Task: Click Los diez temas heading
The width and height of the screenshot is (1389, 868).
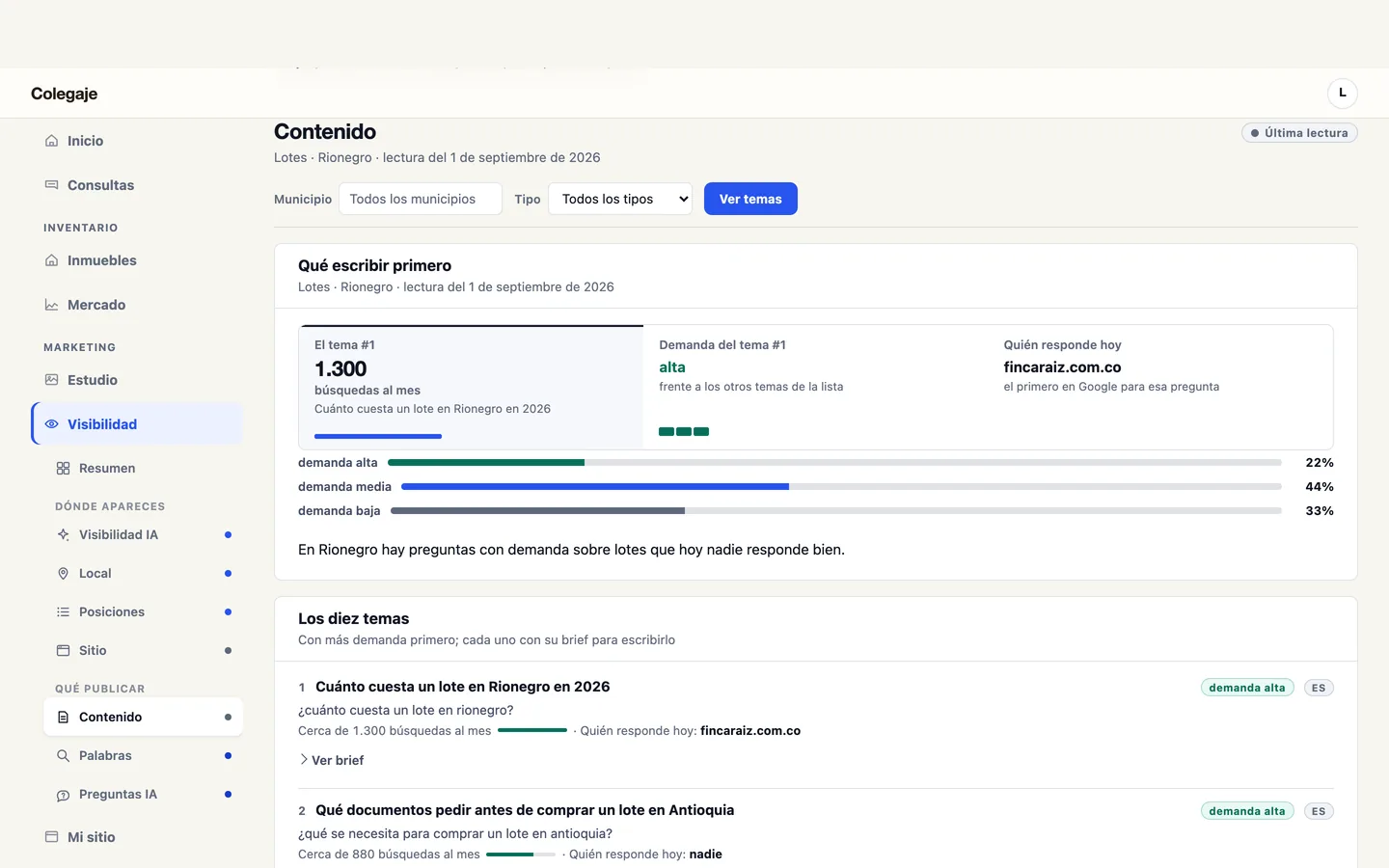Action: coord(353,618)
